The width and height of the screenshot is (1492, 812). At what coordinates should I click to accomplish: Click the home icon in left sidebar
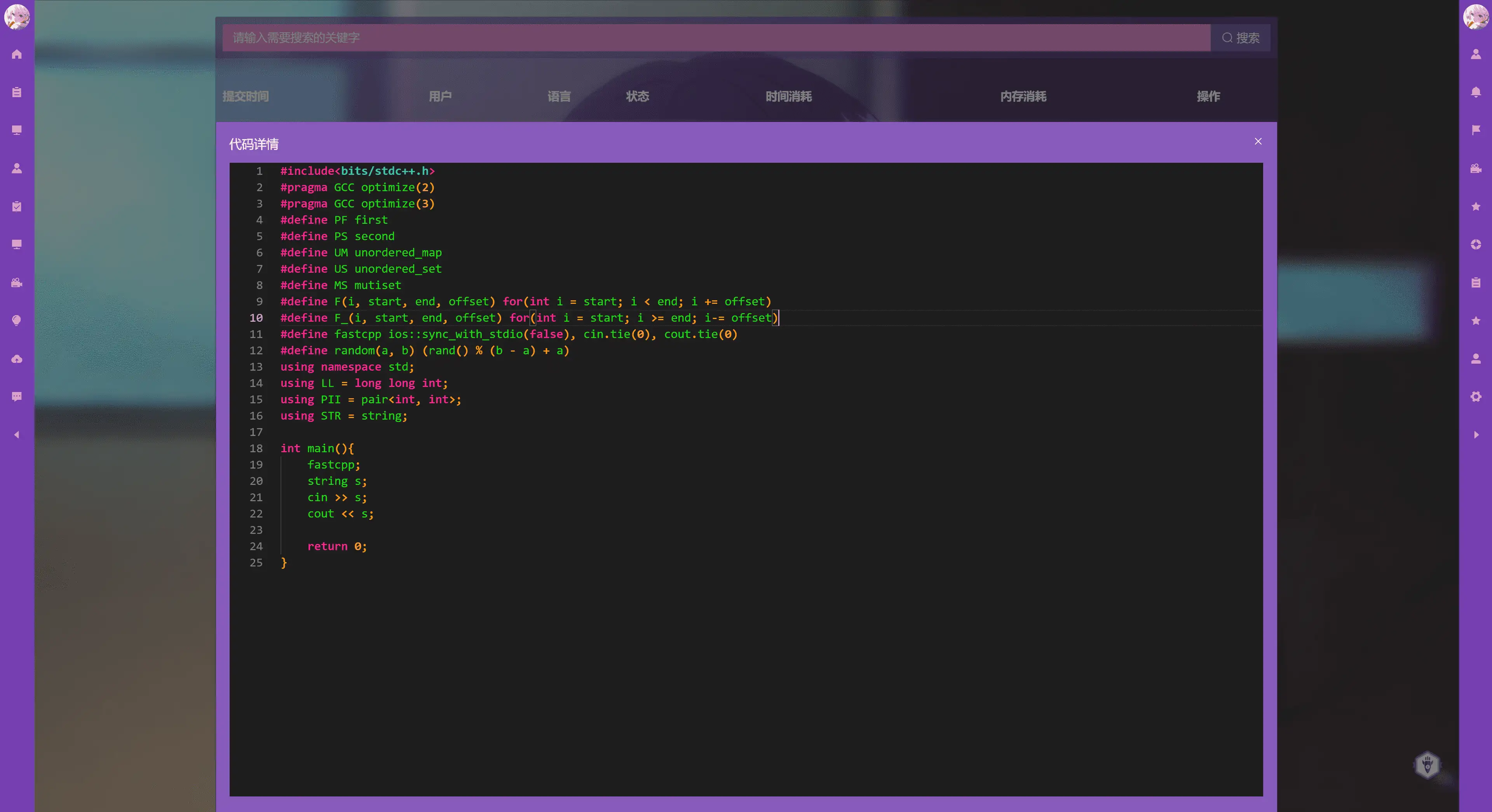(x=17, y=54)
